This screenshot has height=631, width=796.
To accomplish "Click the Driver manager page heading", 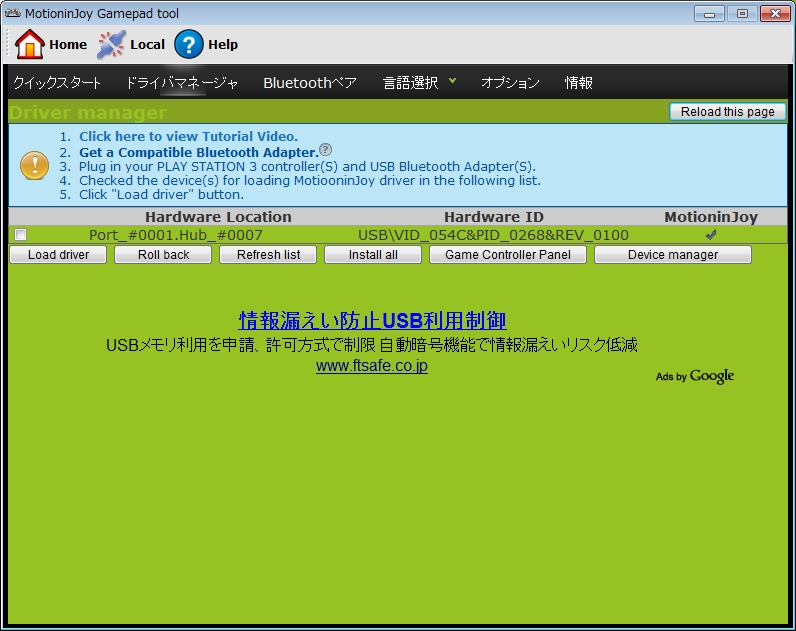I will tap(87, 113).
